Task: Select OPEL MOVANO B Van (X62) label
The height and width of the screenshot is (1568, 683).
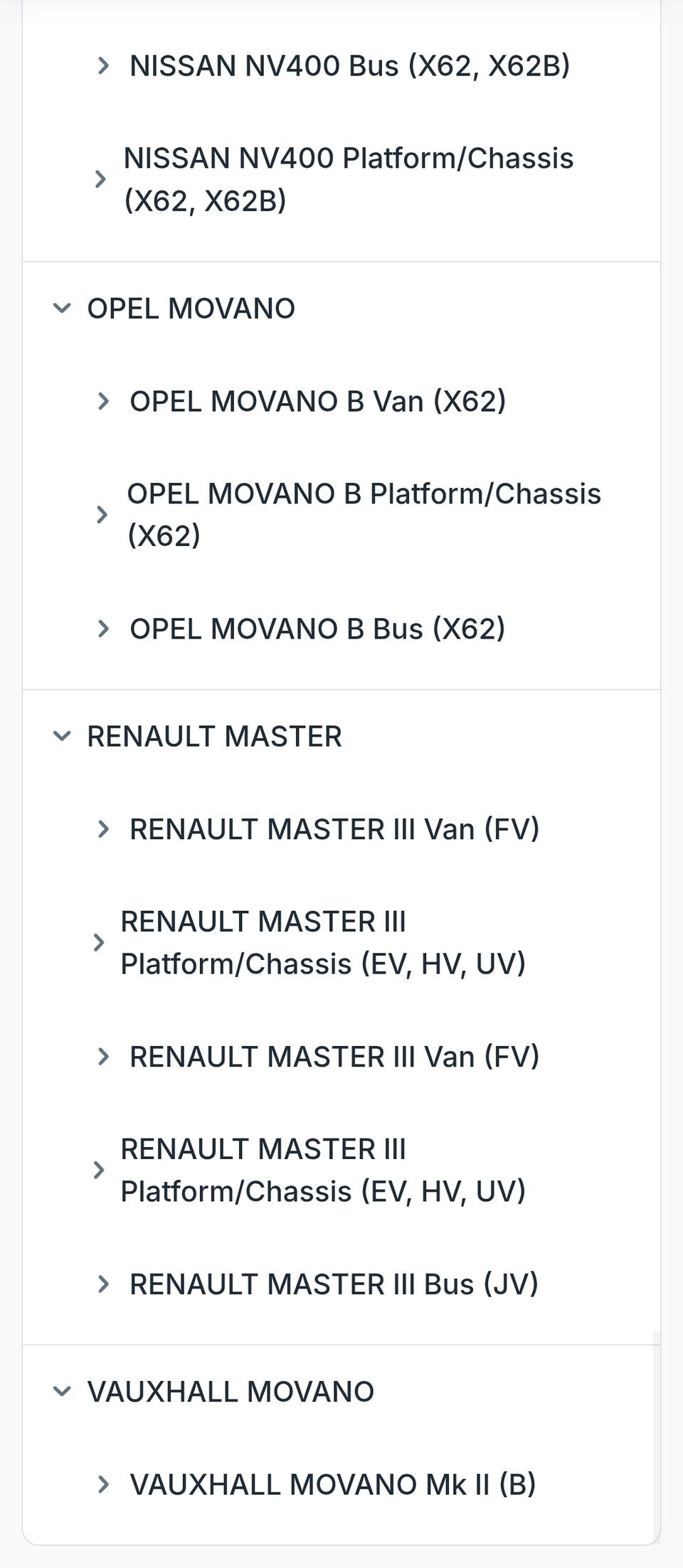Action: [x=317, y=402]
